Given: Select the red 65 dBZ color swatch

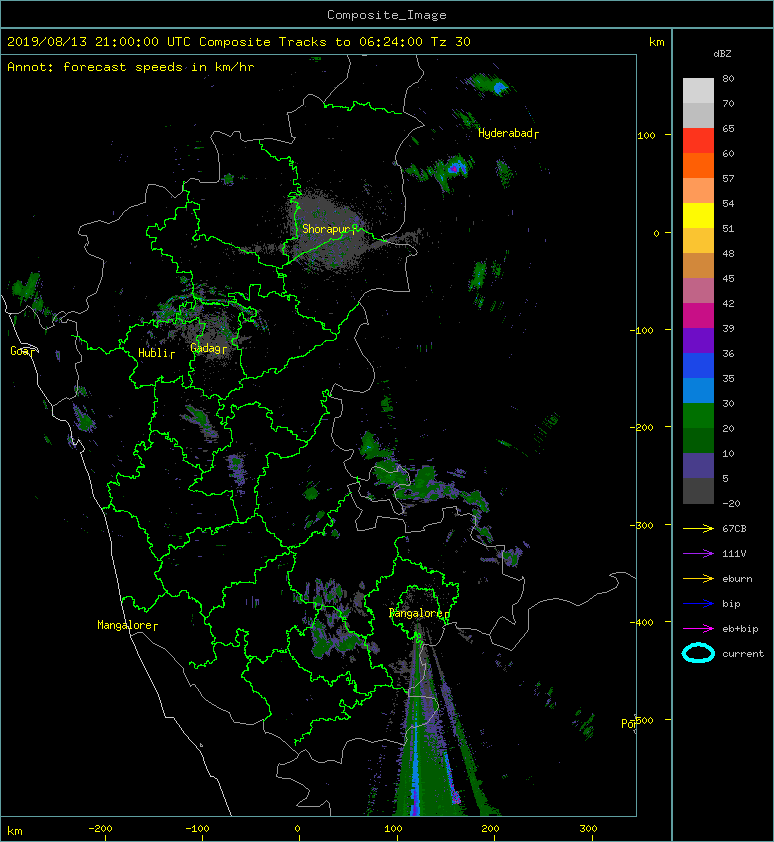Looking at the screenshot, I should pos(698,141).
